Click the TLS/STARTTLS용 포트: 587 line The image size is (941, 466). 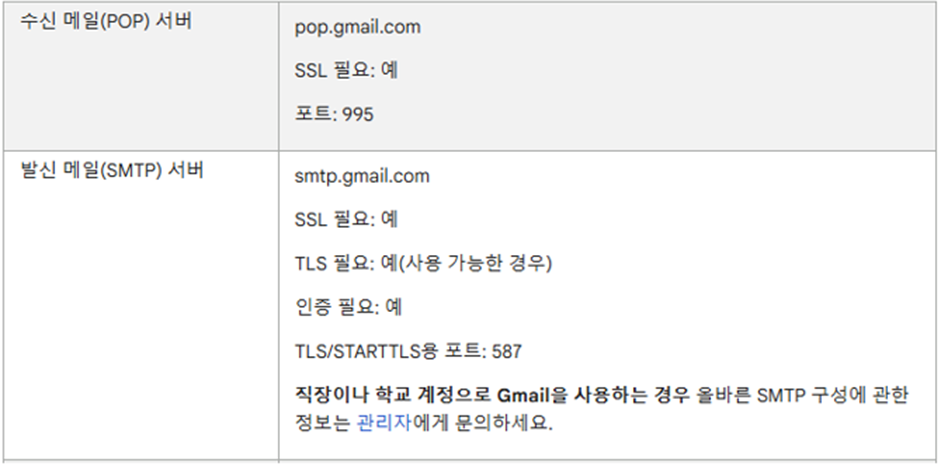click(408, 351)
